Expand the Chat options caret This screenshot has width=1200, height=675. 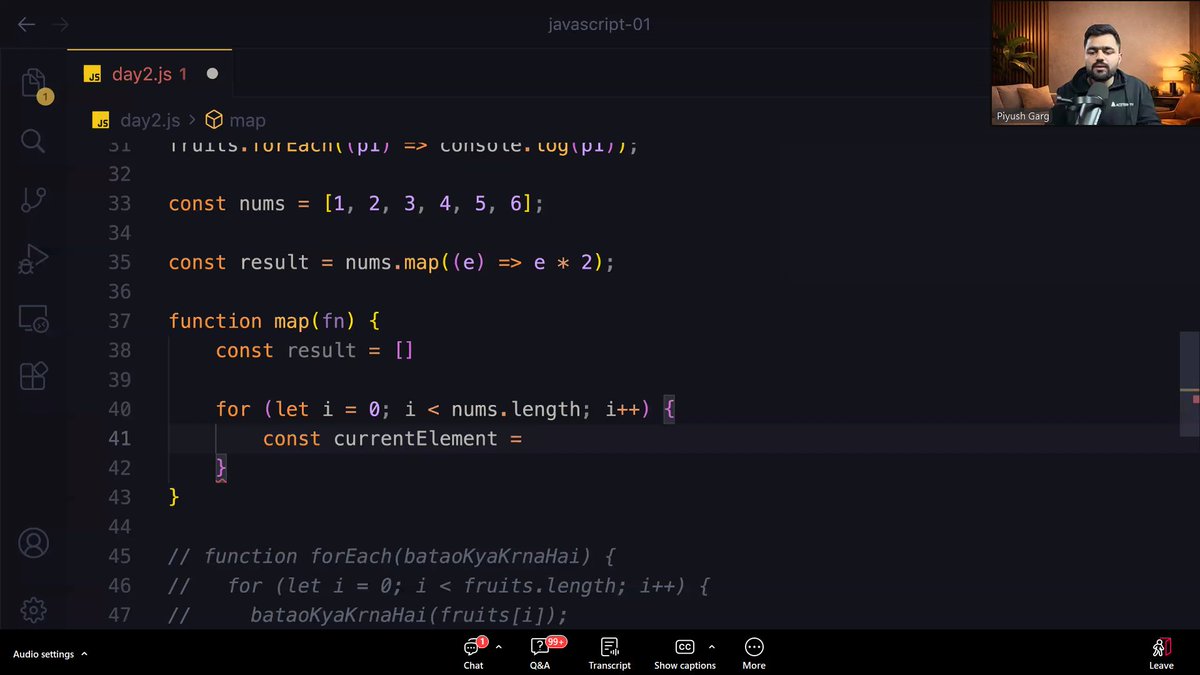tap(499, 646)
